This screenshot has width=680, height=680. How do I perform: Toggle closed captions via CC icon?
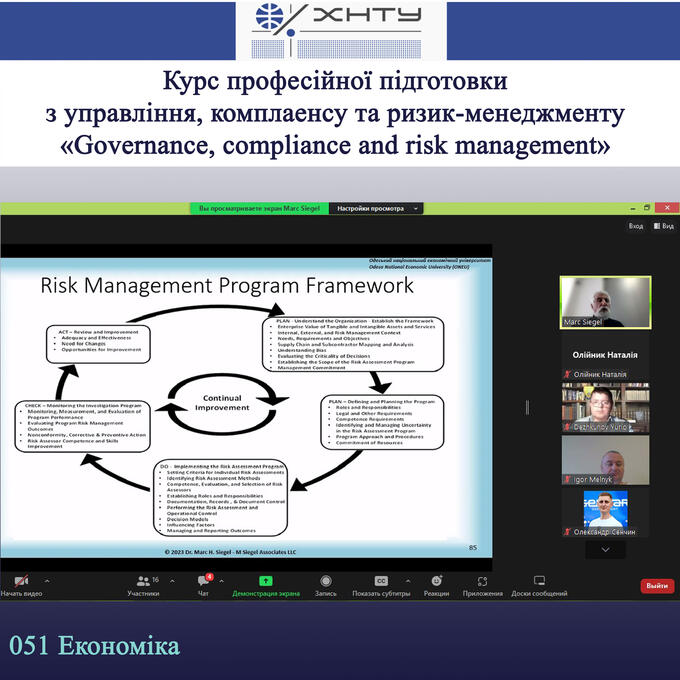point(380,581)
